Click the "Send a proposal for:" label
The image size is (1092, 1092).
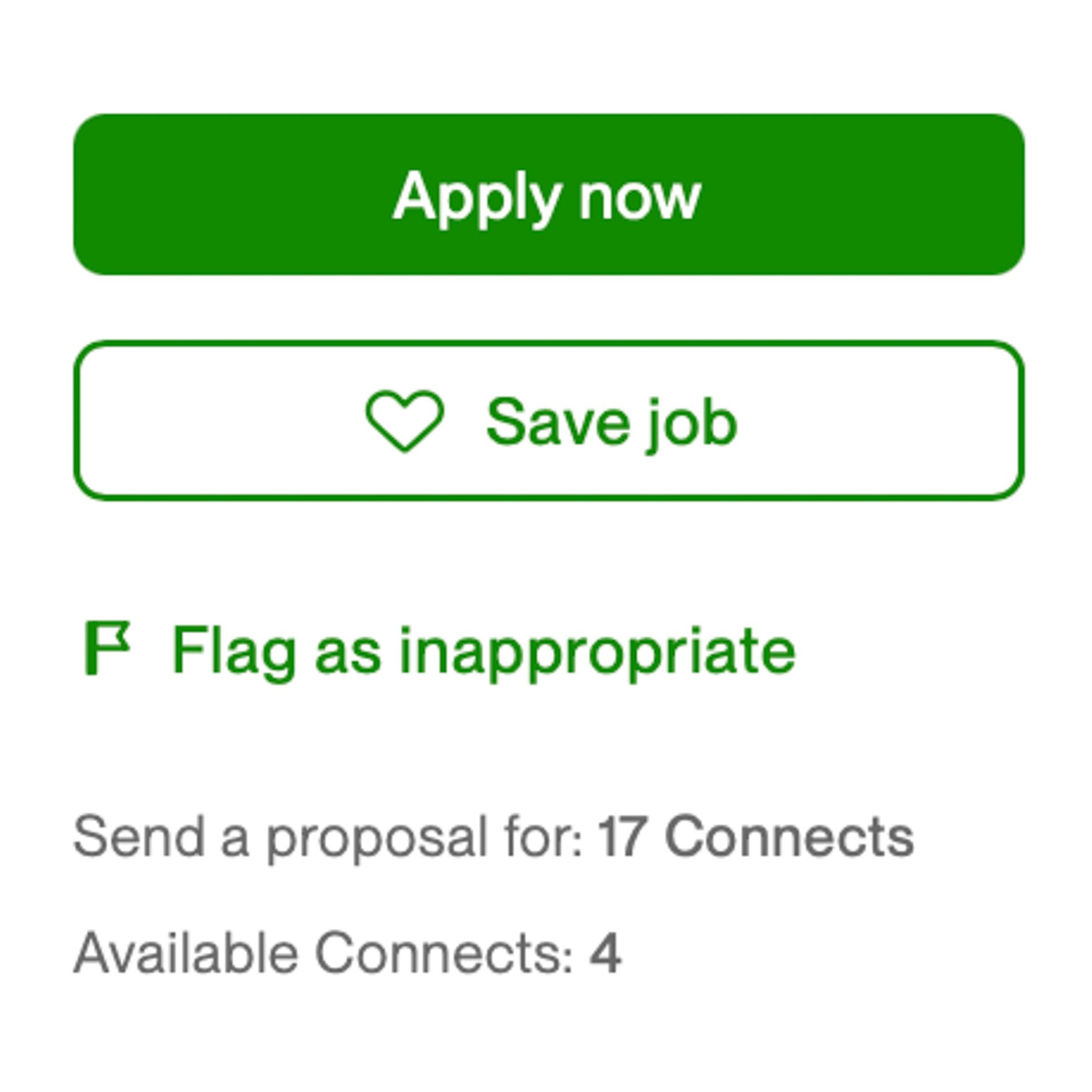[327, 837]
